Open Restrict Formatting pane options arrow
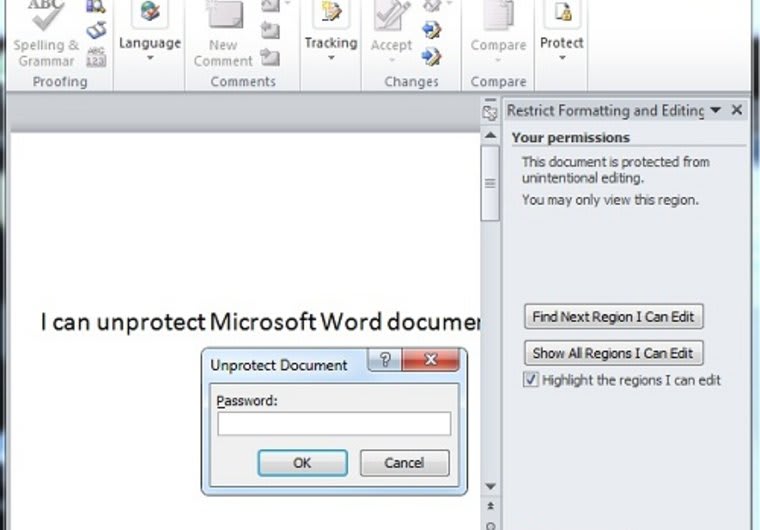Screen dimensions: 760x530 pyautogui.click(x=715, y=110)
